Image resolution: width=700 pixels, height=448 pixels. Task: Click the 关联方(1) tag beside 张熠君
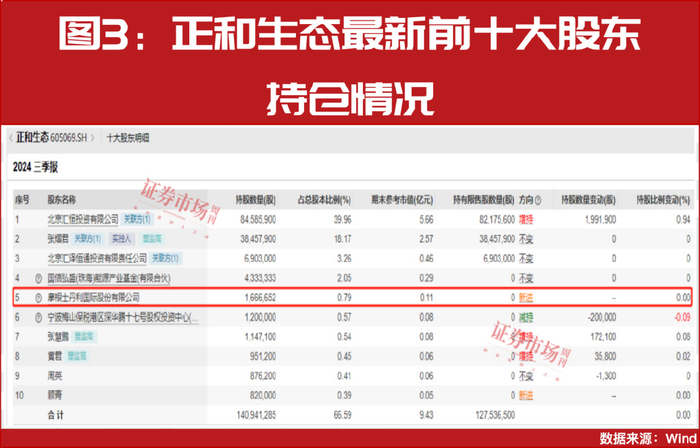(88, 239)
